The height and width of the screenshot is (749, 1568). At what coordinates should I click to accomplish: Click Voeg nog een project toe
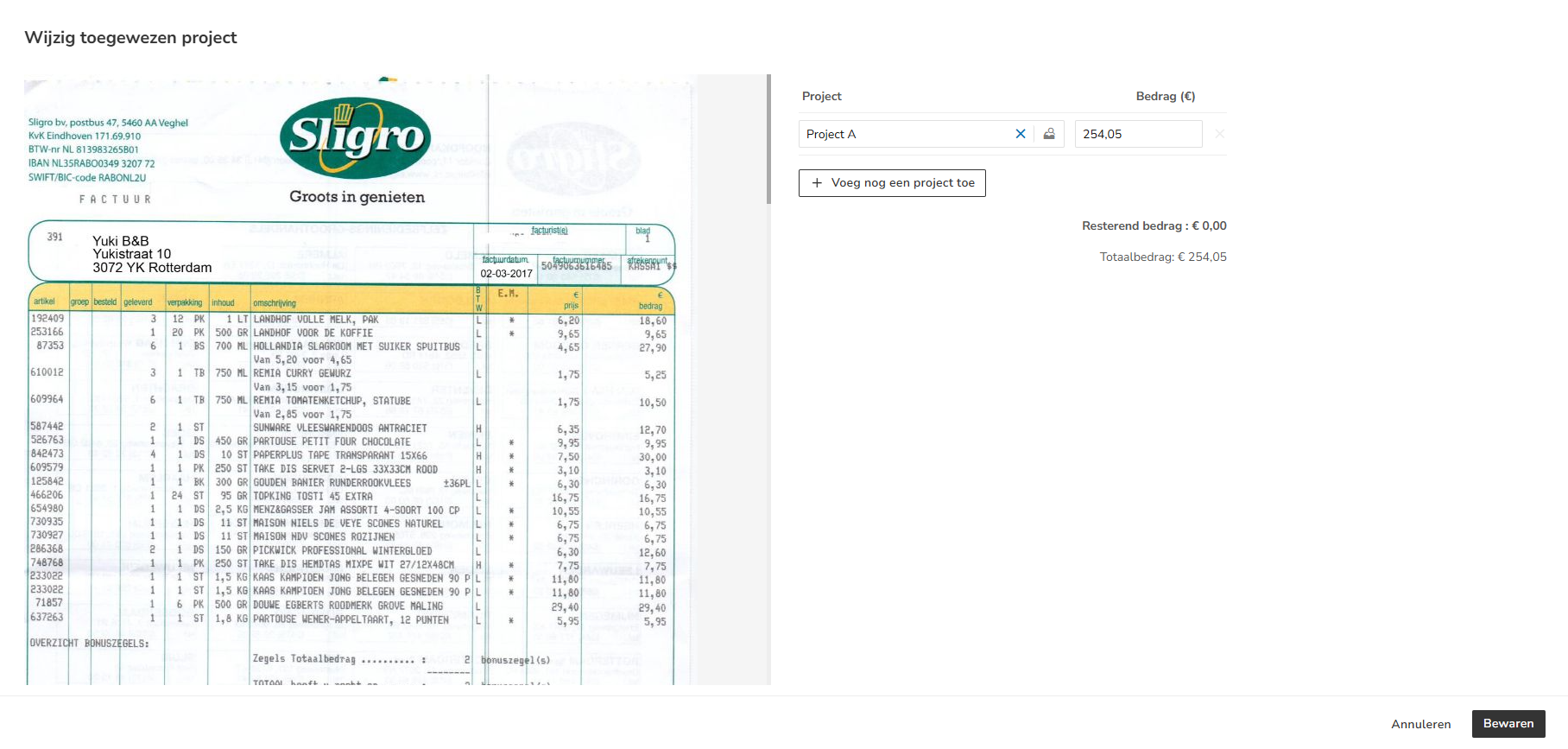[892, 183]
